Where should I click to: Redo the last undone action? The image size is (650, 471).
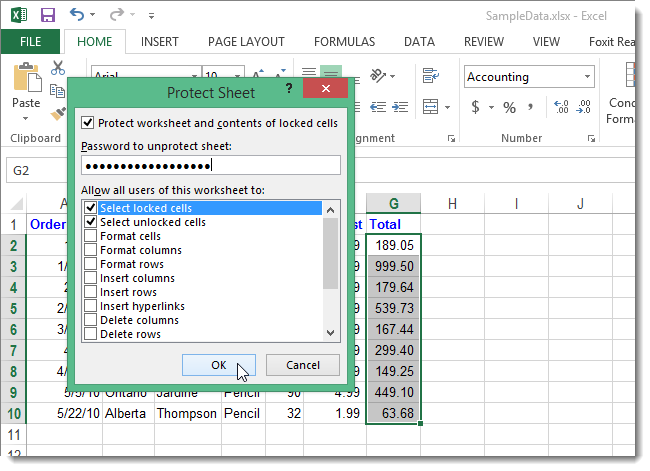point(117,15)
